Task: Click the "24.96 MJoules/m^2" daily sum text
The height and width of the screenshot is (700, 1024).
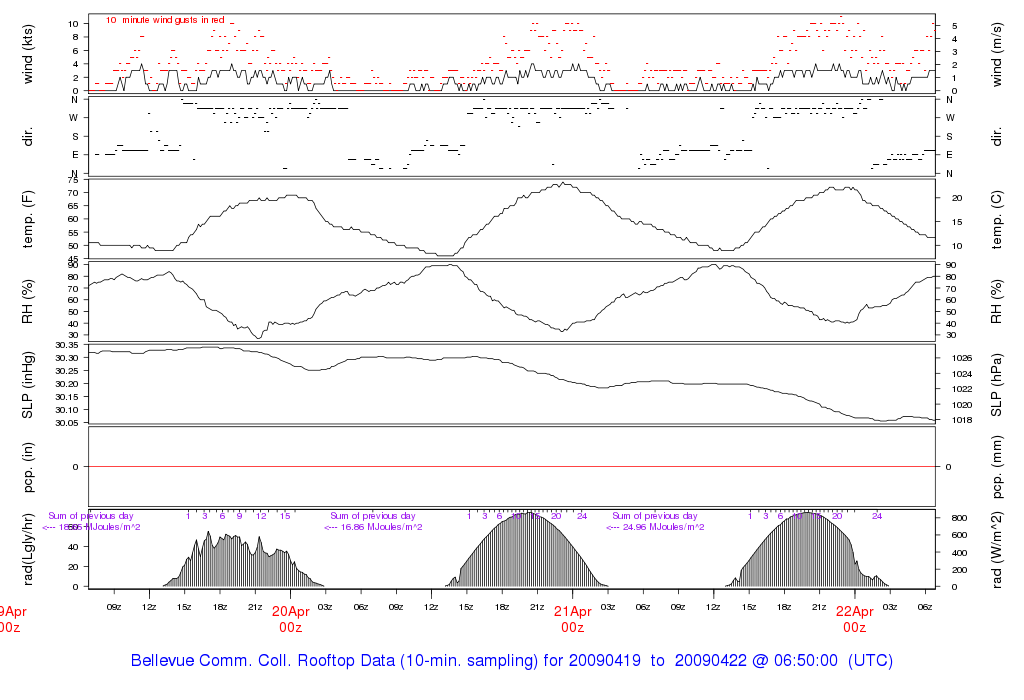Action: click(664, 527)
